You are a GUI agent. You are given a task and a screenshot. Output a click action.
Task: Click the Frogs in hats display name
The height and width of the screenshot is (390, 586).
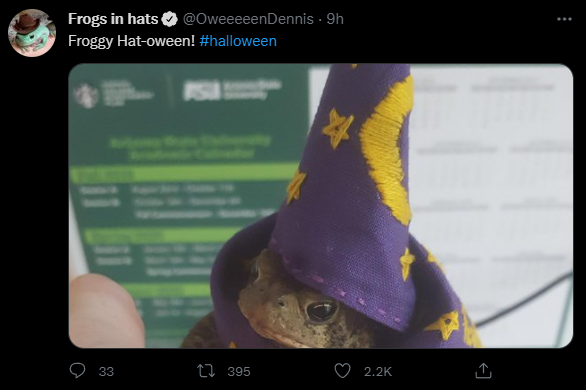(x=113, y=19)
